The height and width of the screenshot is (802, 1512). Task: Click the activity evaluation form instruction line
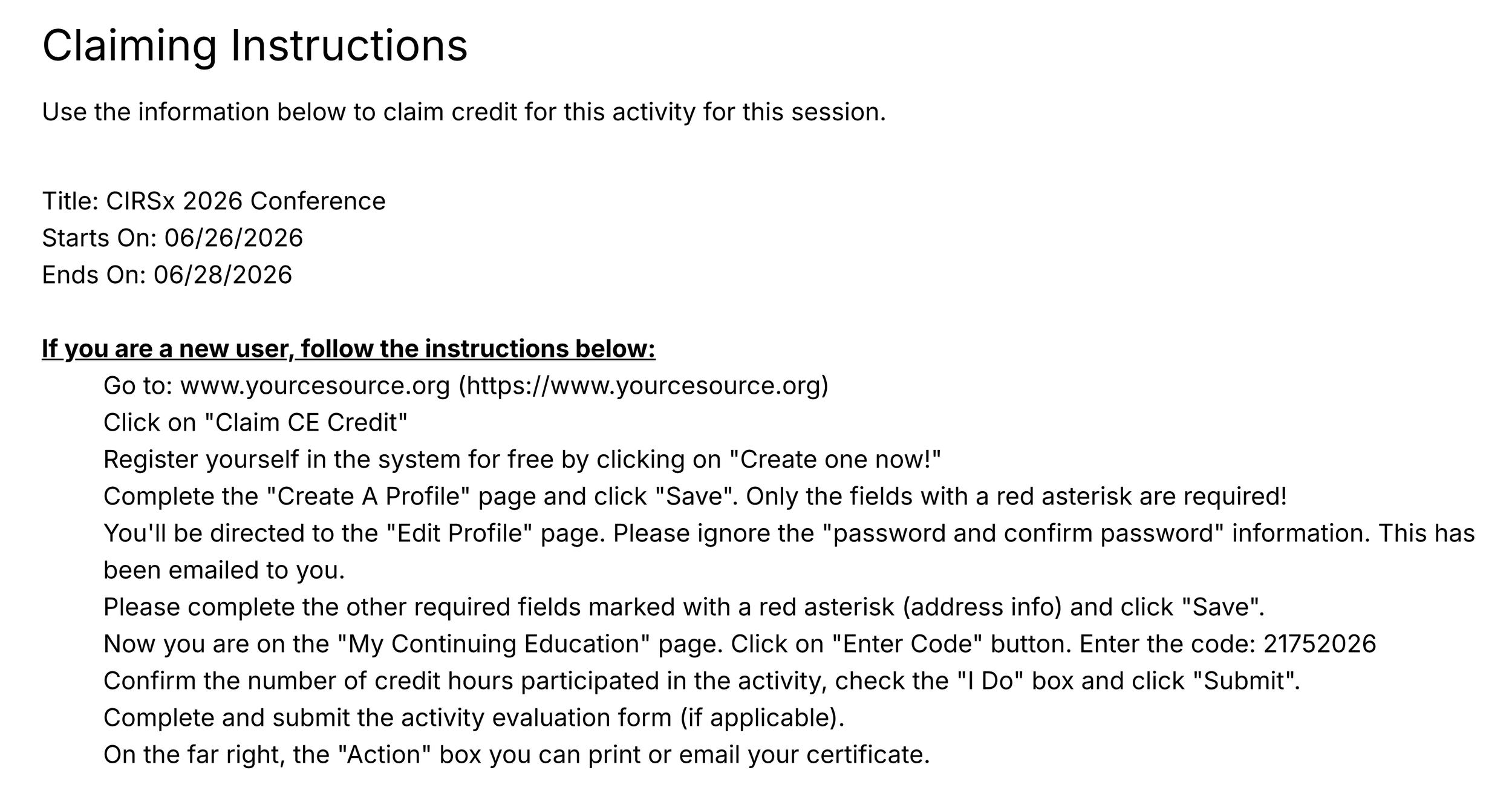pos(474,718)
